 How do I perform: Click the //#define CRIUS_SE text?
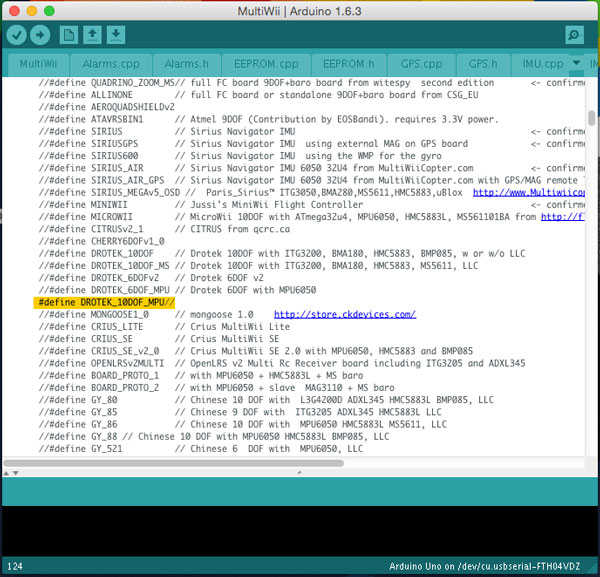click(x=85, y=339)
